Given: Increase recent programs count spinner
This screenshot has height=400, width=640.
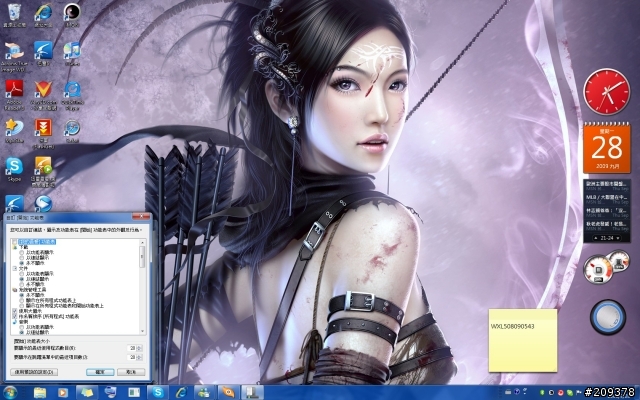Looking at the screenshot, I should pyautogui.click(x=140, y=347).
